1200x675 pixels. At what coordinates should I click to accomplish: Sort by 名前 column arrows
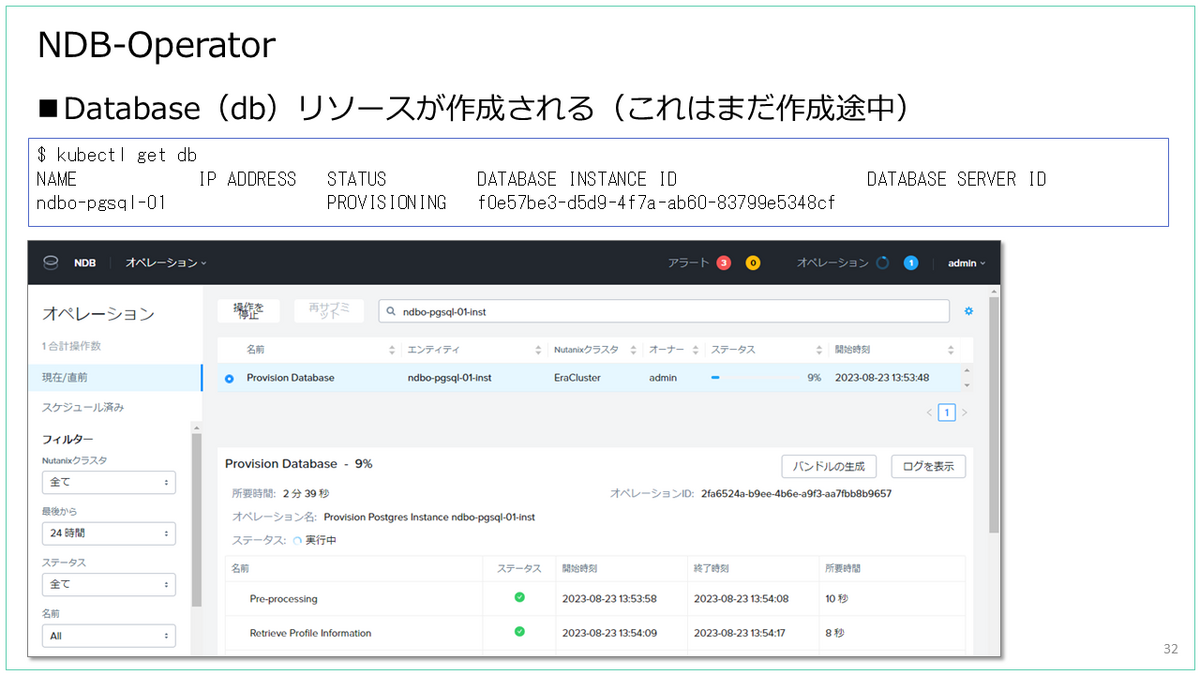(x=392, y=350)
